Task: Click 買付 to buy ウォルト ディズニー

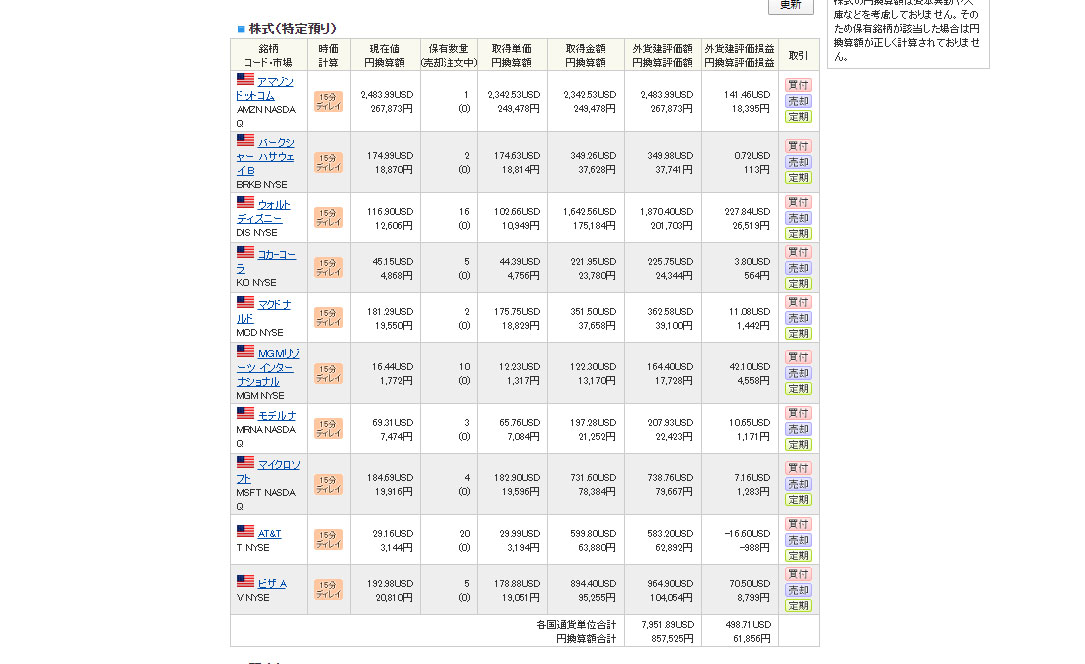Action: [798, 202]
